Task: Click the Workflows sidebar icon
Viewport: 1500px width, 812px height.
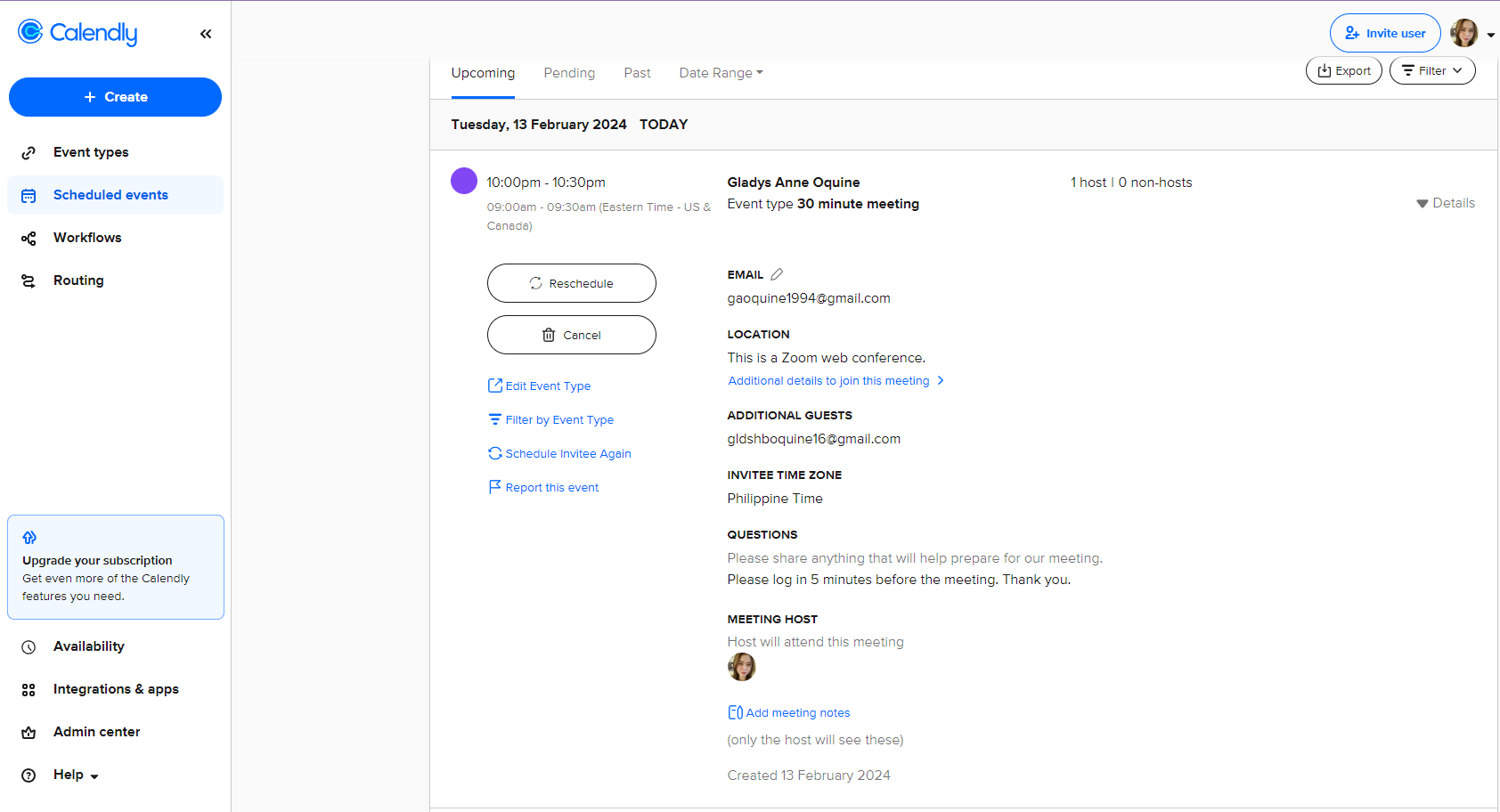Action: 29,239
